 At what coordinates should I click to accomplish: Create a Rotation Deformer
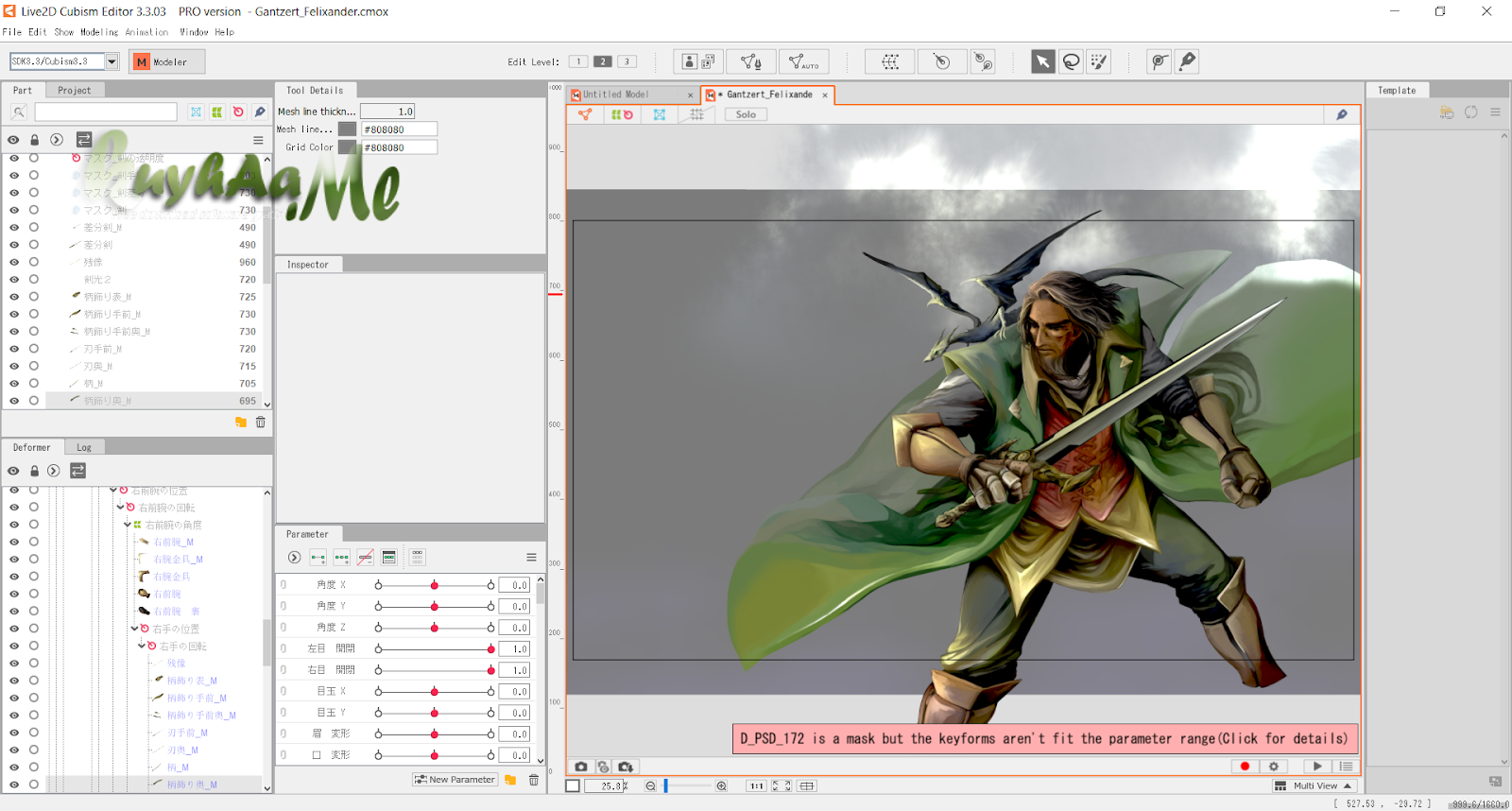(x=942, y=61)
